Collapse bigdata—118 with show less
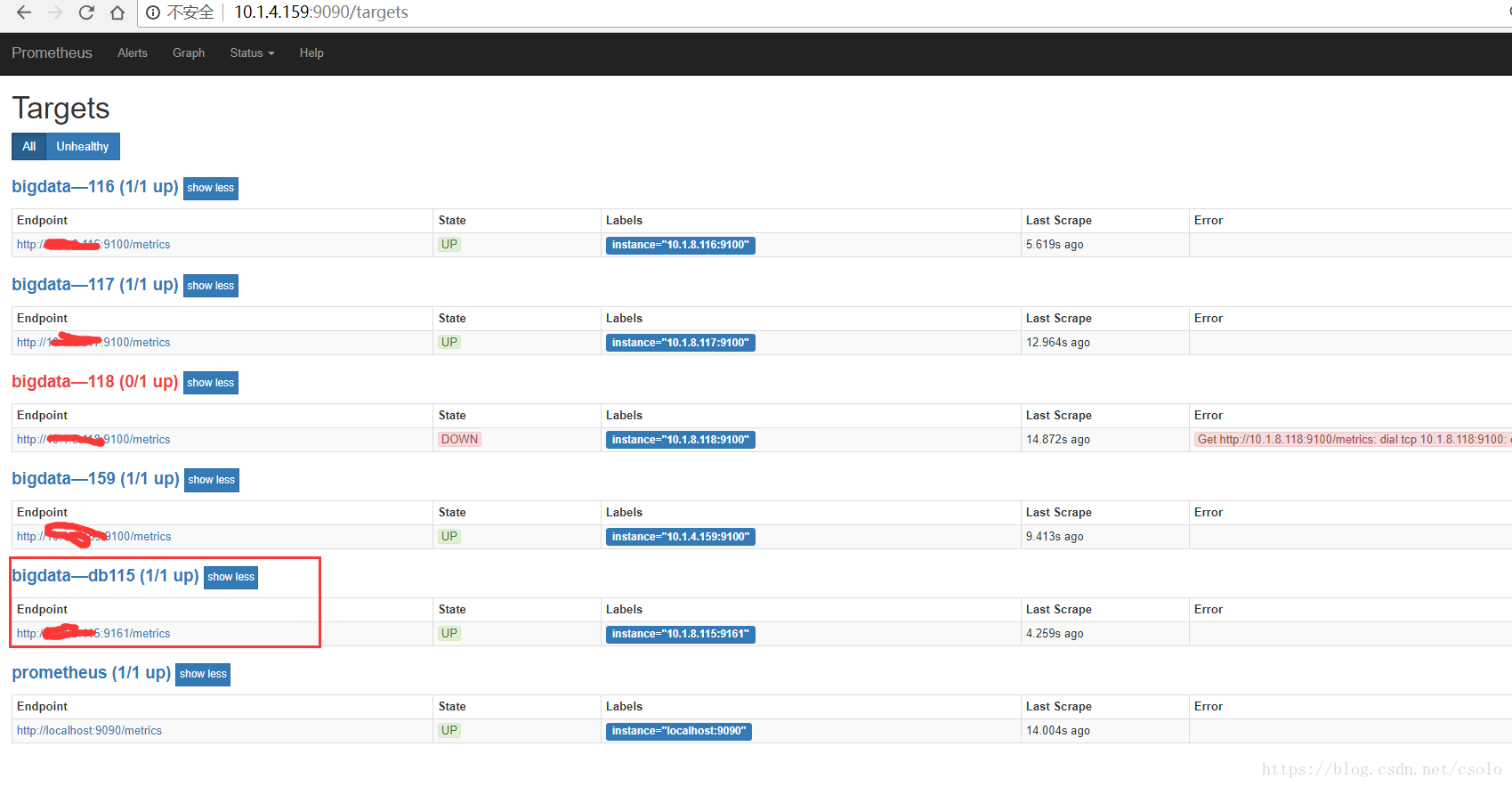Image resolution: width=1512 pixels, height=787 pixels. 211,383
